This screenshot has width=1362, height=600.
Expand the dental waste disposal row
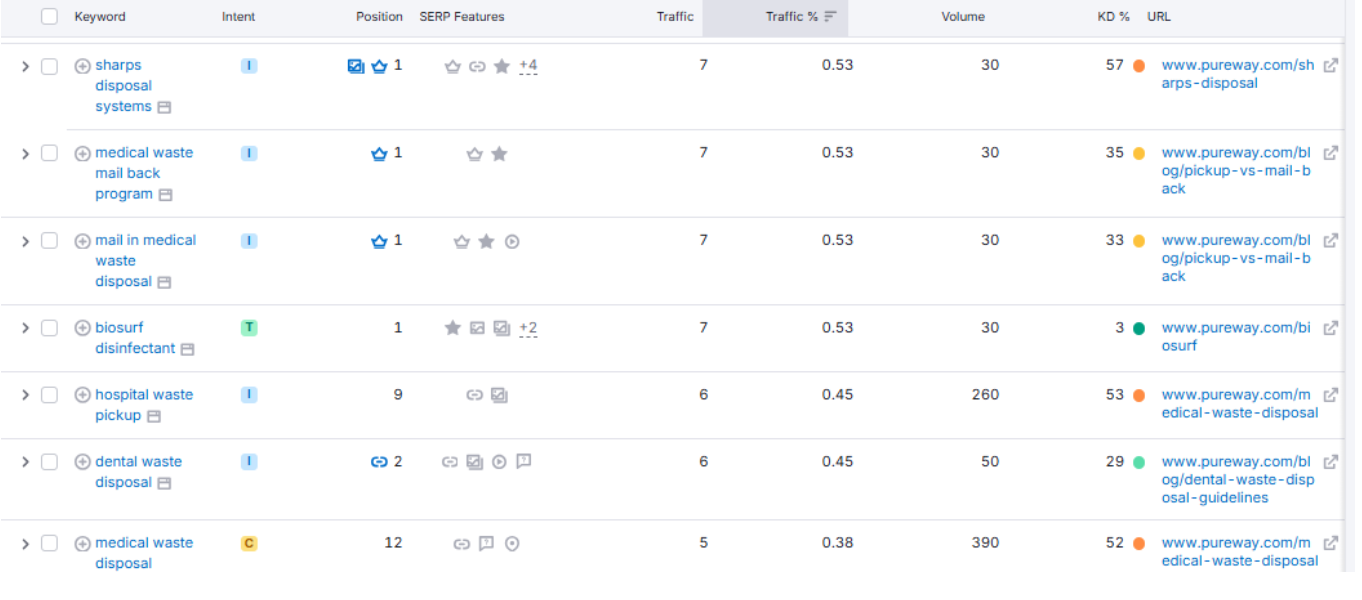(26, 462)
